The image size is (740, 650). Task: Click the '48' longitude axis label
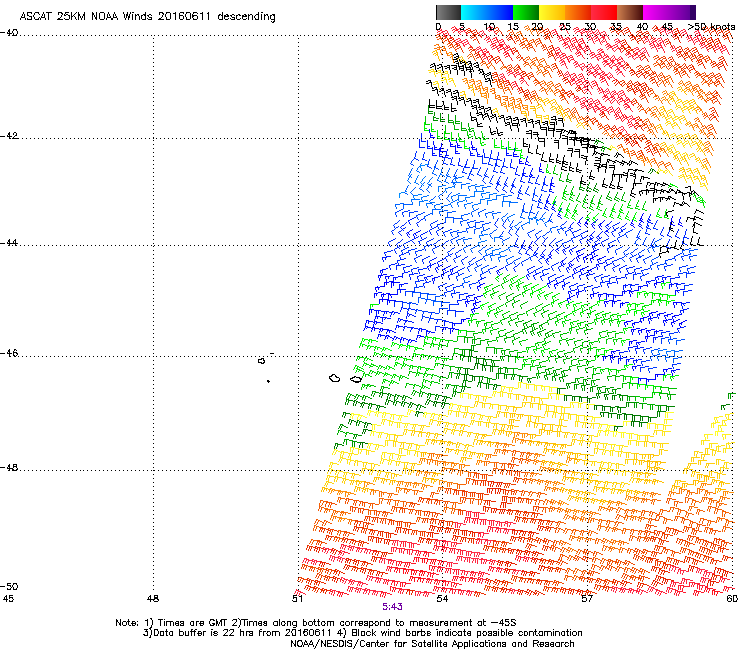(x=153, y=599)
